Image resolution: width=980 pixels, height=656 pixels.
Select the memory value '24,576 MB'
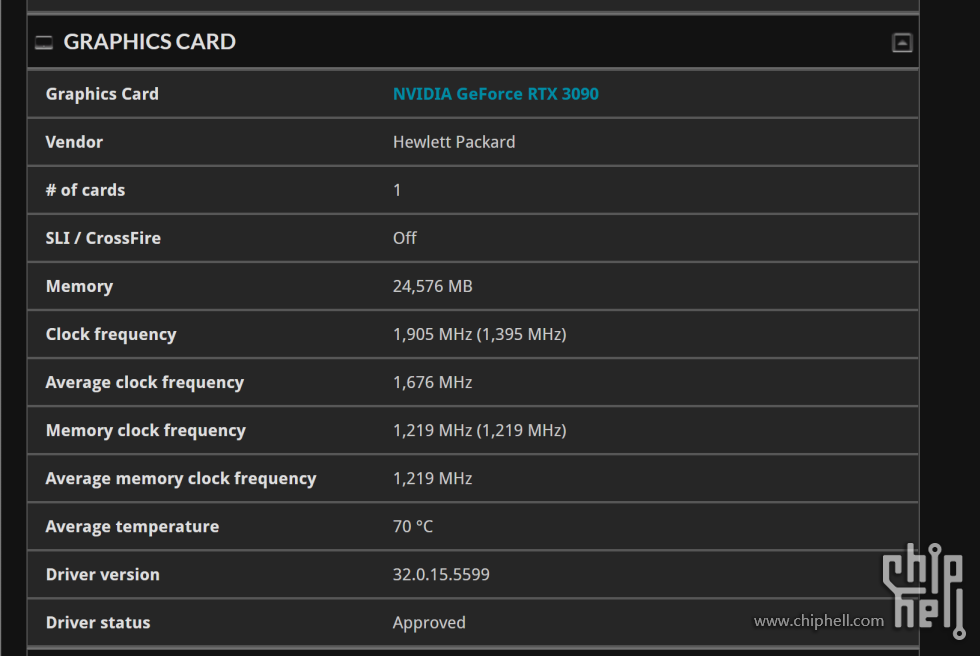(432, 287)
